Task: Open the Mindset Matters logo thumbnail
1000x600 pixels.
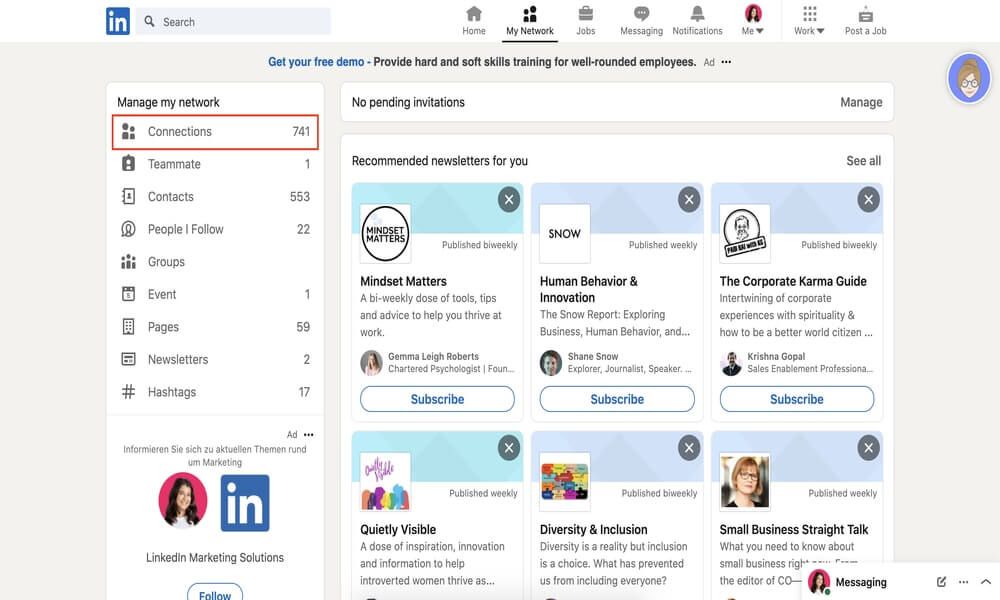Action: [385, 233]
